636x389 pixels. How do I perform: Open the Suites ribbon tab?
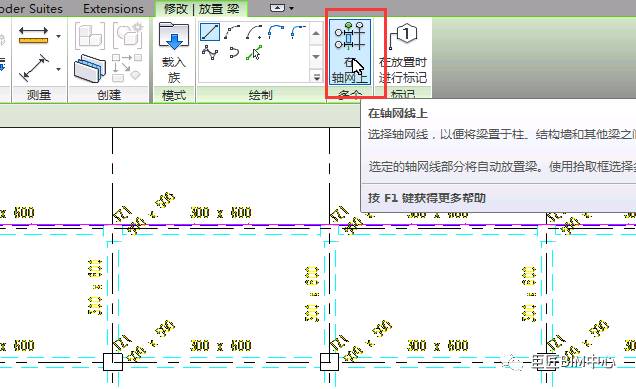coord(31,9)
